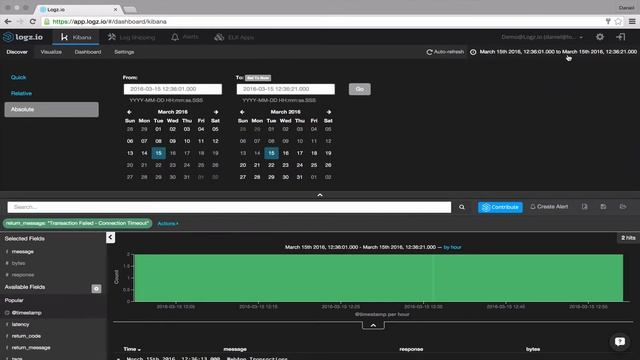The image size is (640, 360).
Task: Click the green histogram bar
Action: 379,278
